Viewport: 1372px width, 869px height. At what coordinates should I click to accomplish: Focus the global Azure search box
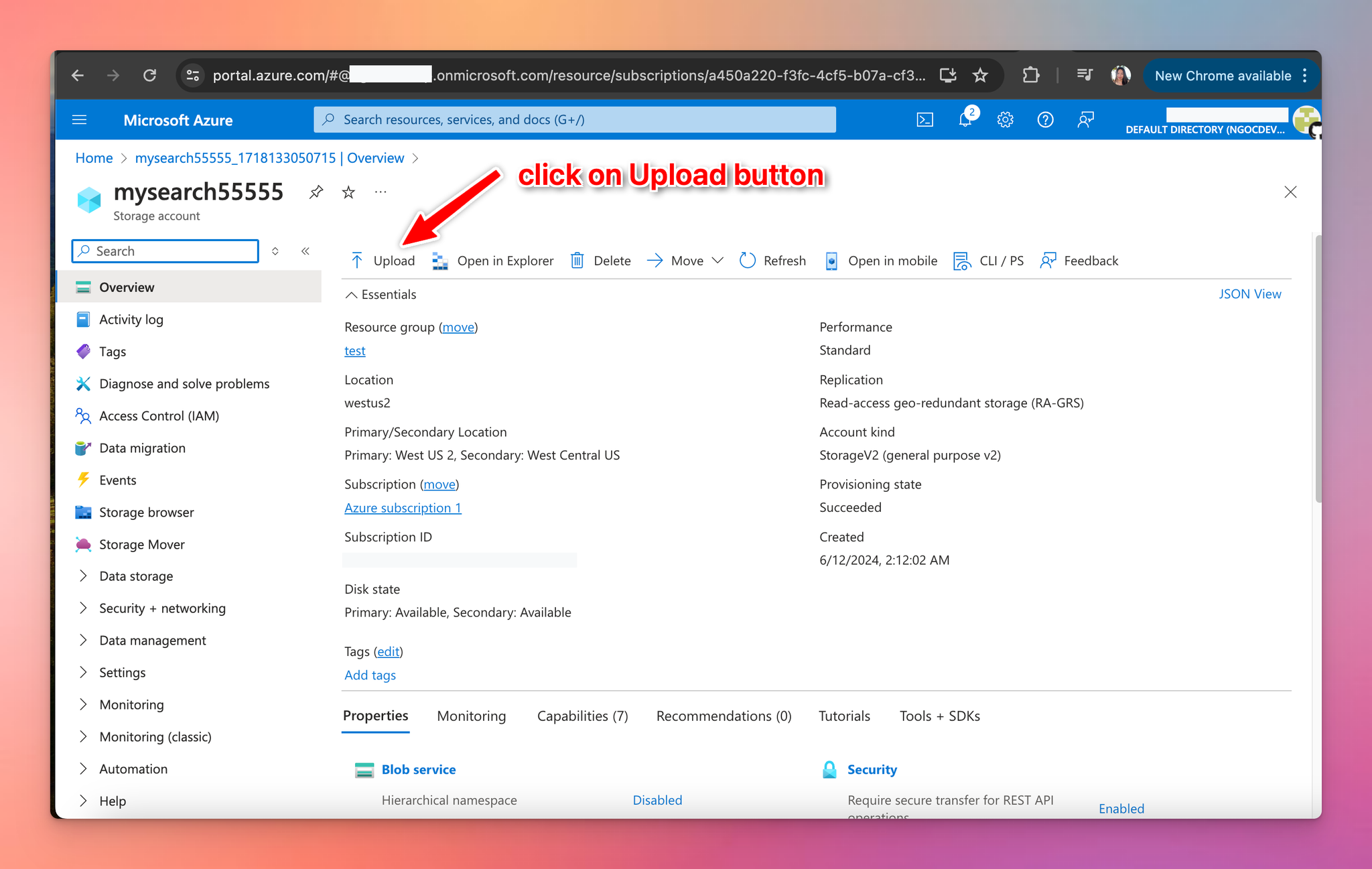(575, 119)
